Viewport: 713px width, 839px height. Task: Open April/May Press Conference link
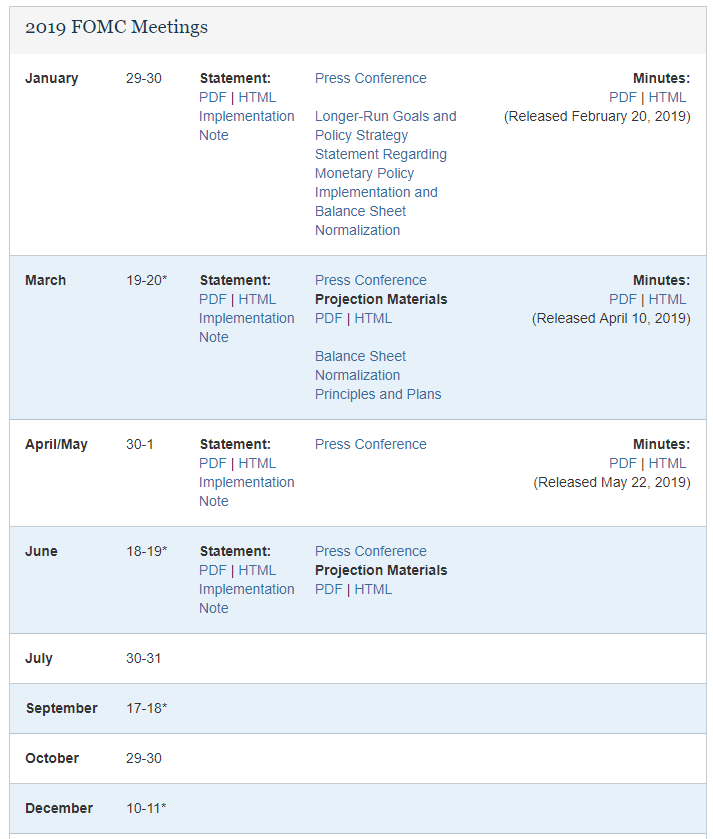click(370, 444)
